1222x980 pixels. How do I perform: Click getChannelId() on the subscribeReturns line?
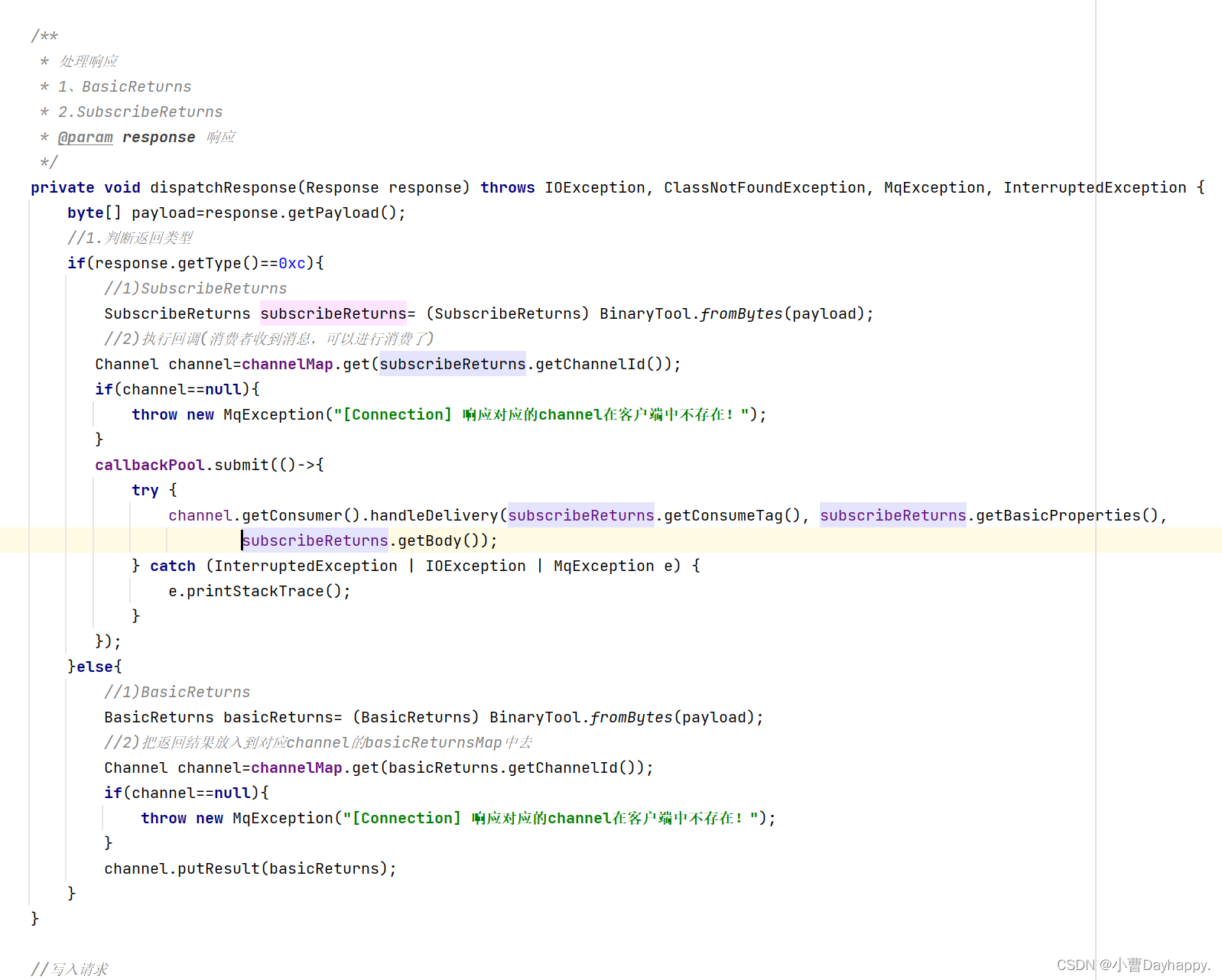point(600,364)
